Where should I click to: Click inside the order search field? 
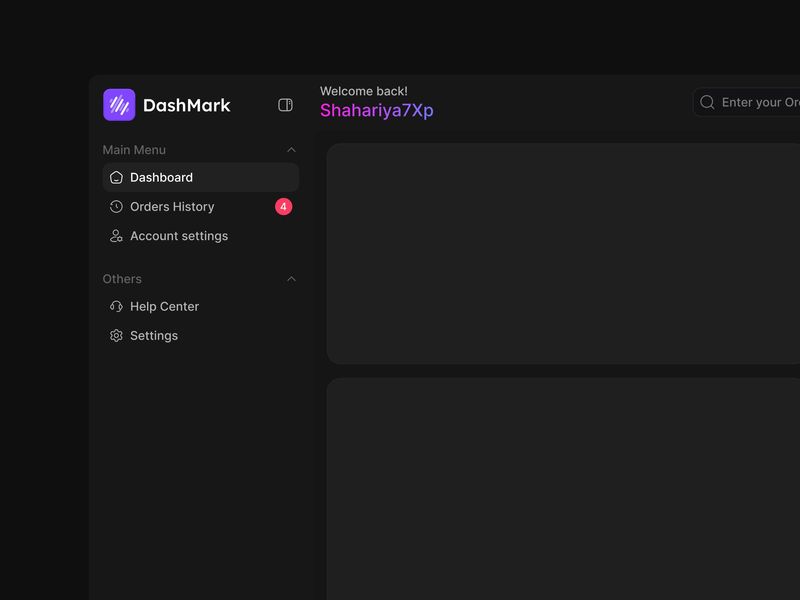(x=760, y=102)
